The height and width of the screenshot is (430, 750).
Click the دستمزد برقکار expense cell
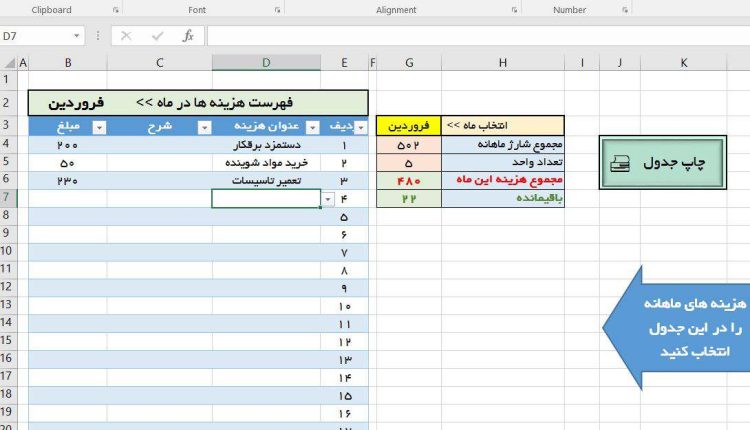pyautogui.click(x=266, y=144)
